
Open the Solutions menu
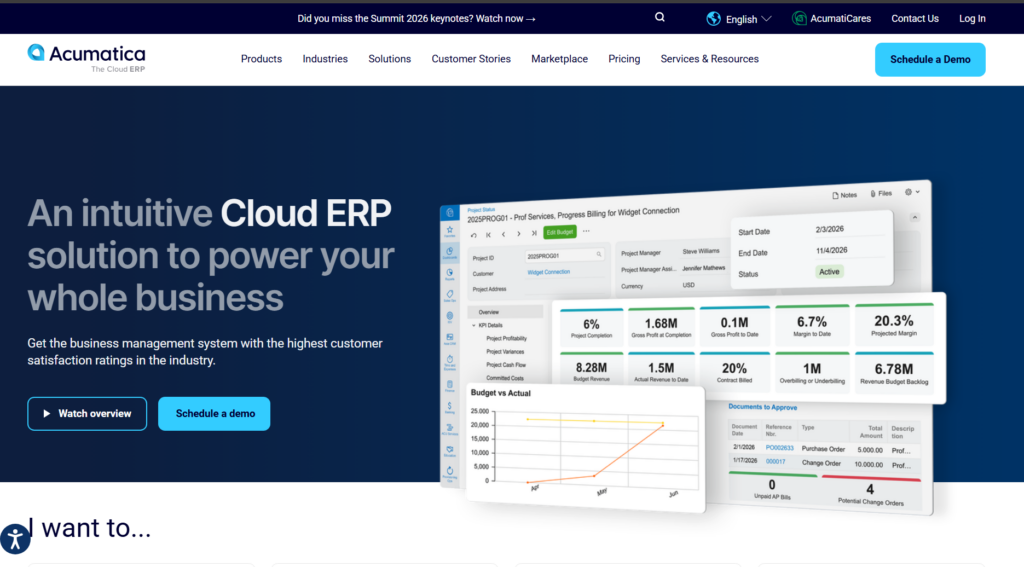coord(389,59)
